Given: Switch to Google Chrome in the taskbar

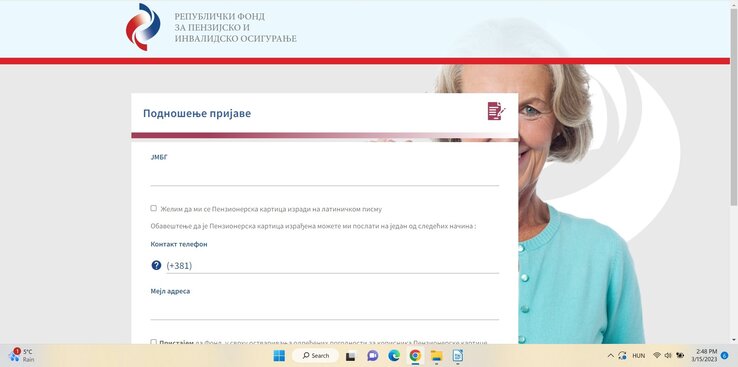Looking at the screenshot, I should [415, 356].
